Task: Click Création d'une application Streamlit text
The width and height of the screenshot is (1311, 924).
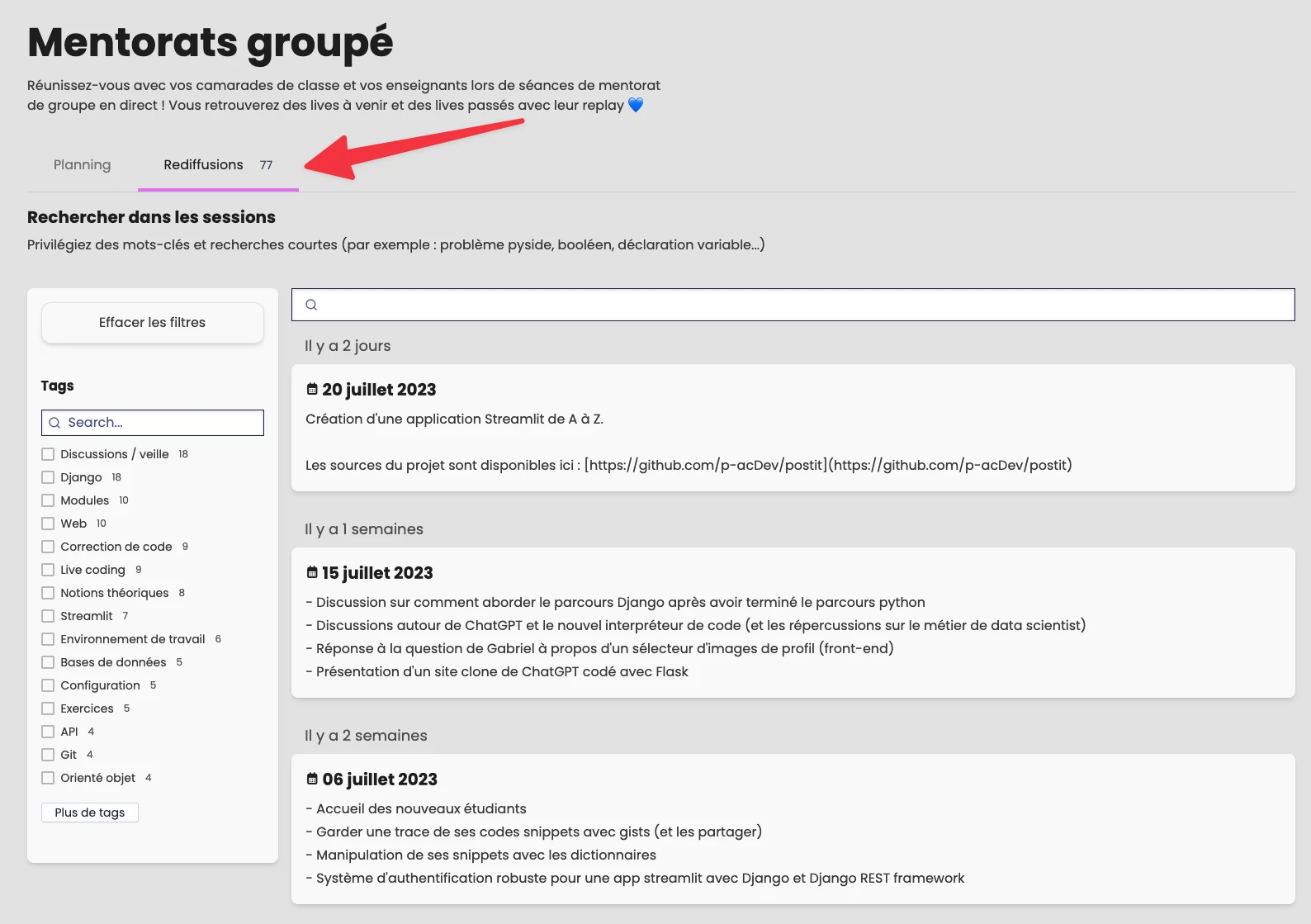Action: point(454,419)
